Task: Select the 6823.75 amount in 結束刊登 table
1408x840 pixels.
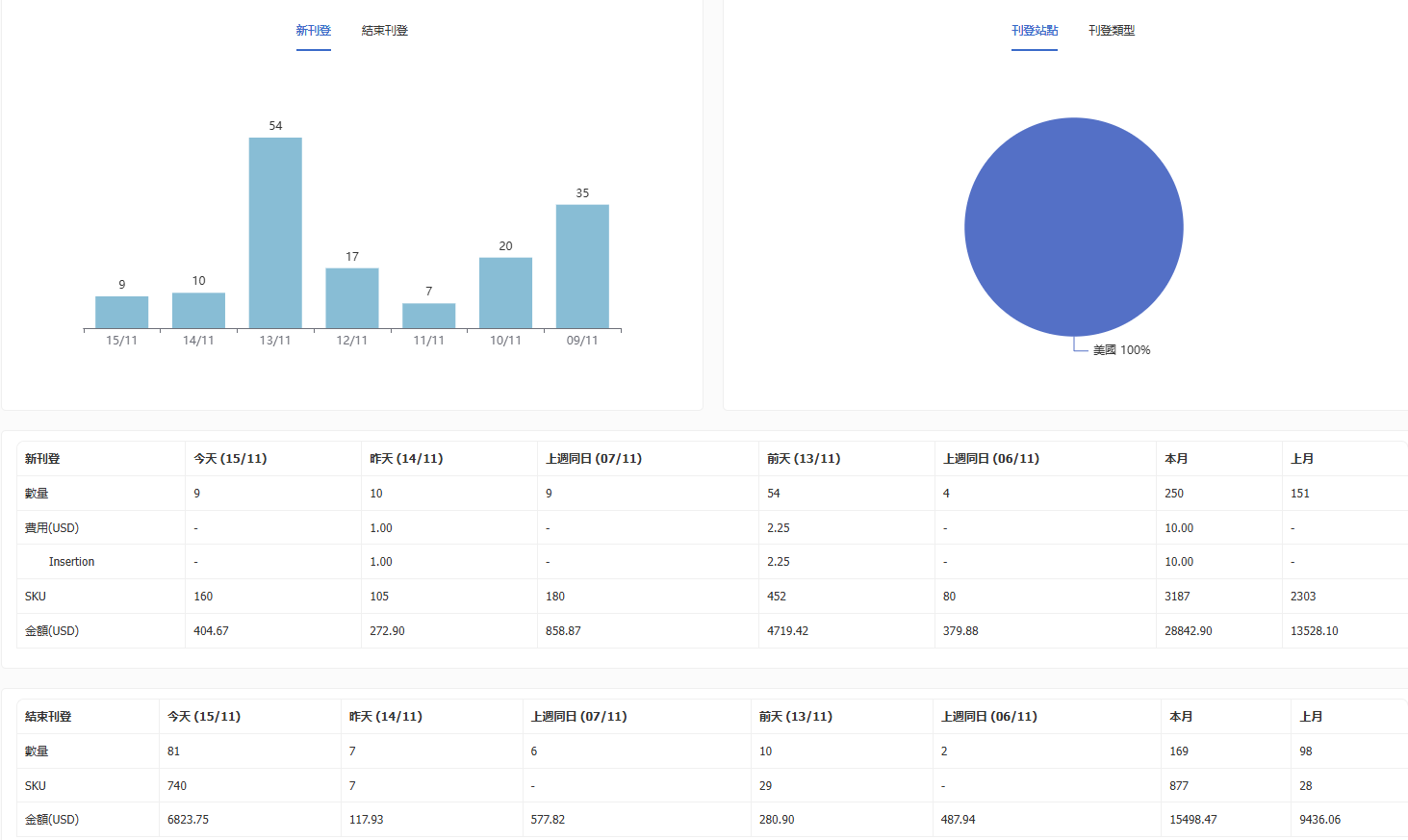Action: pyautogui.click(x=188, y=820)
